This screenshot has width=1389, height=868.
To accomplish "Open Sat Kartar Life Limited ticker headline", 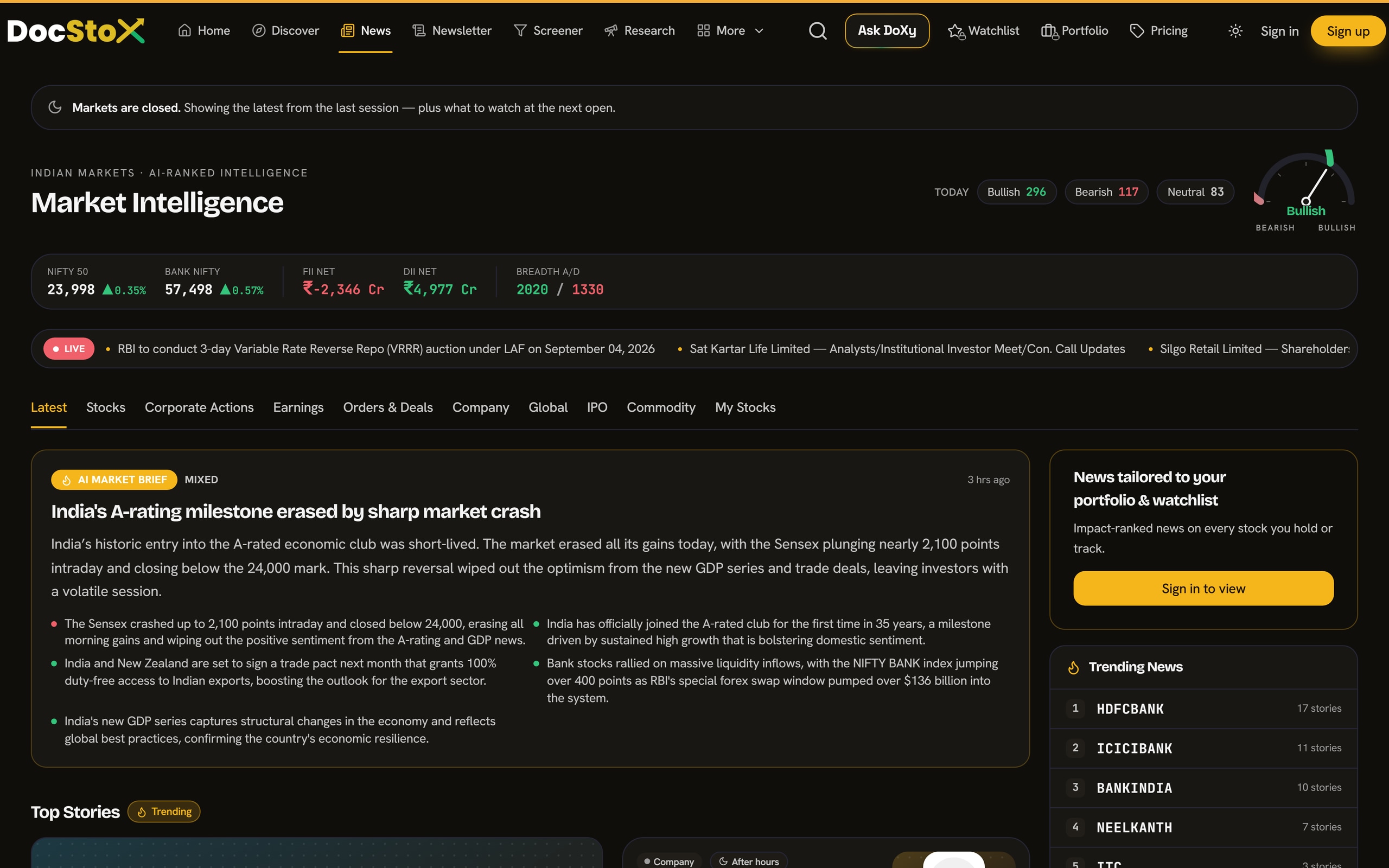I will coord(907,349).
